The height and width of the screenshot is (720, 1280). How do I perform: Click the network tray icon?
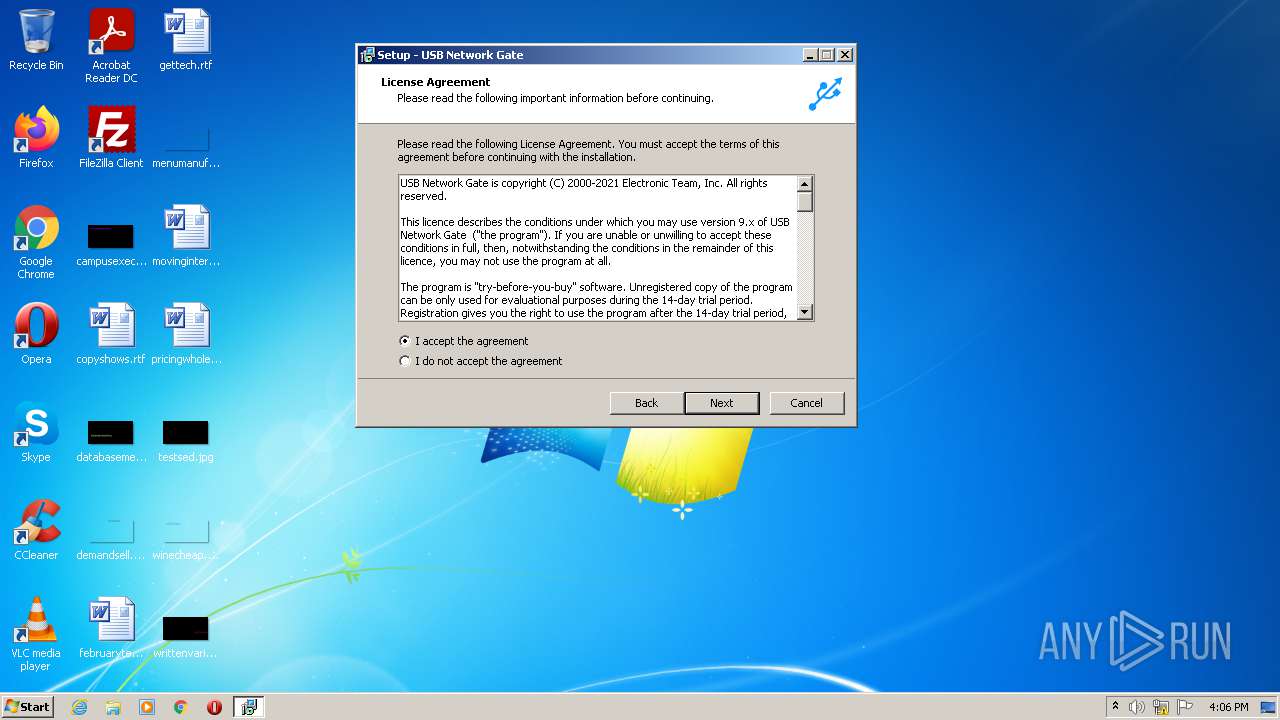pos(1161,707)
